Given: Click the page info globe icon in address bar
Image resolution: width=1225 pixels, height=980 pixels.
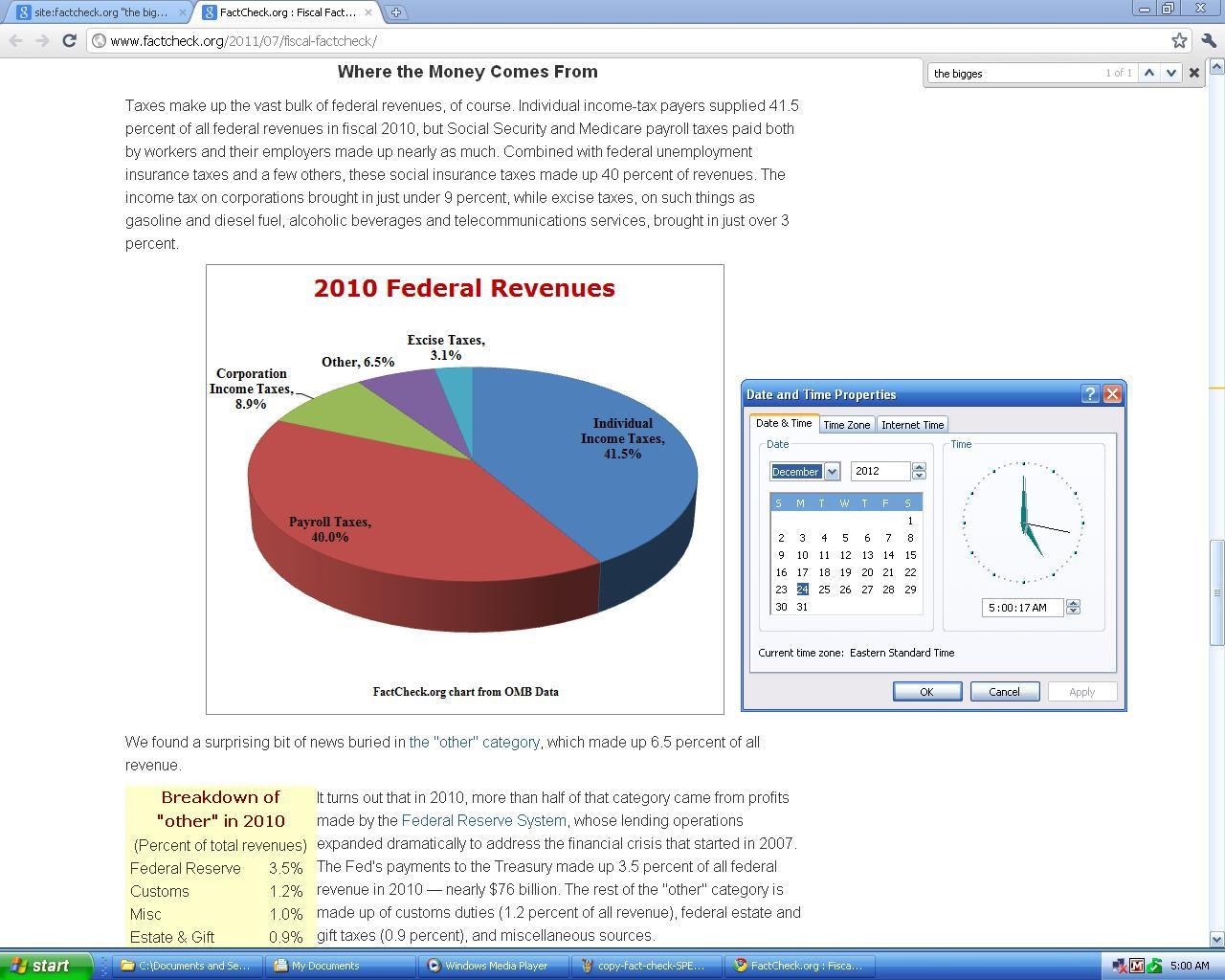Looking at the screenshot, I should [x=99, y=40].
